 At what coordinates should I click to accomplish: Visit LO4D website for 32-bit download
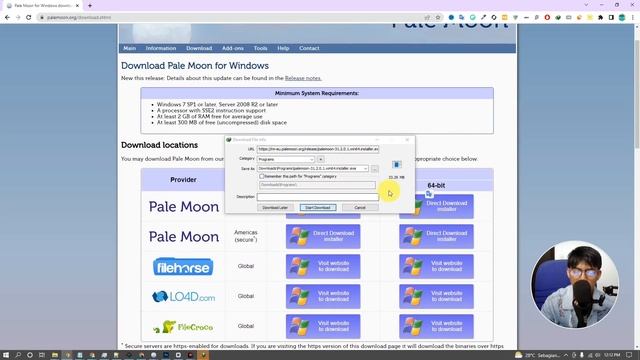point(323,296)
